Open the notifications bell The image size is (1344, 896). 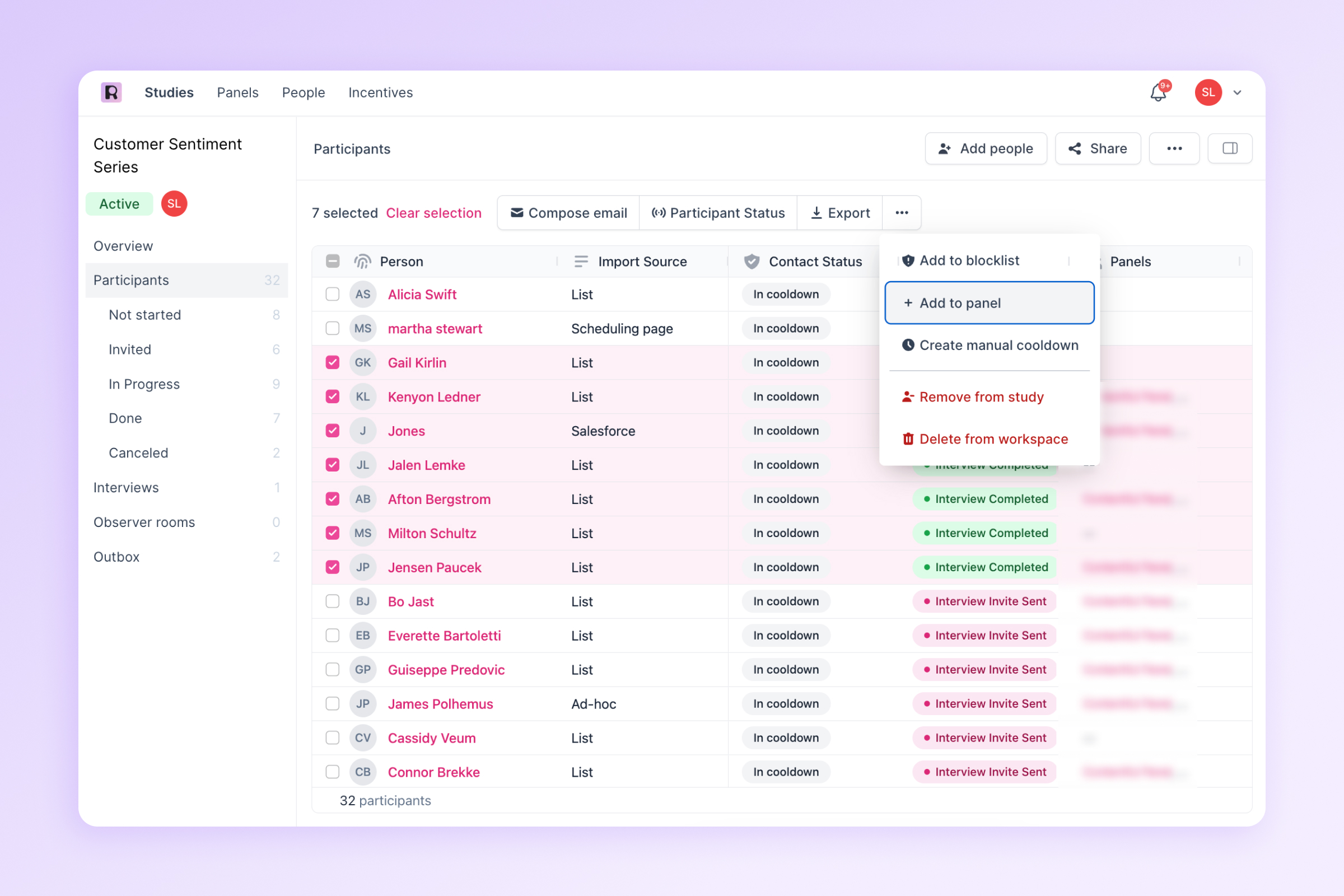[x=1159, y=91]
